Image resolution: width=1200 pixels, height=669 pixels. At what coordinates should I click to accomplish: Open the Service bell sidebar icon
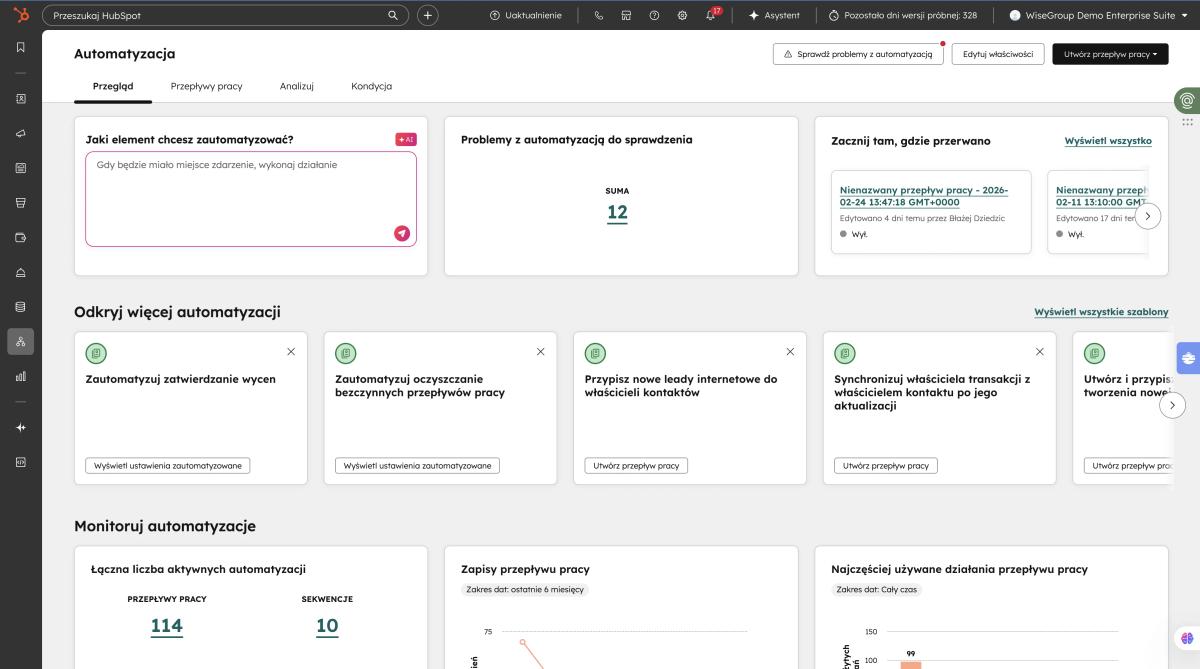click(21, 272)
